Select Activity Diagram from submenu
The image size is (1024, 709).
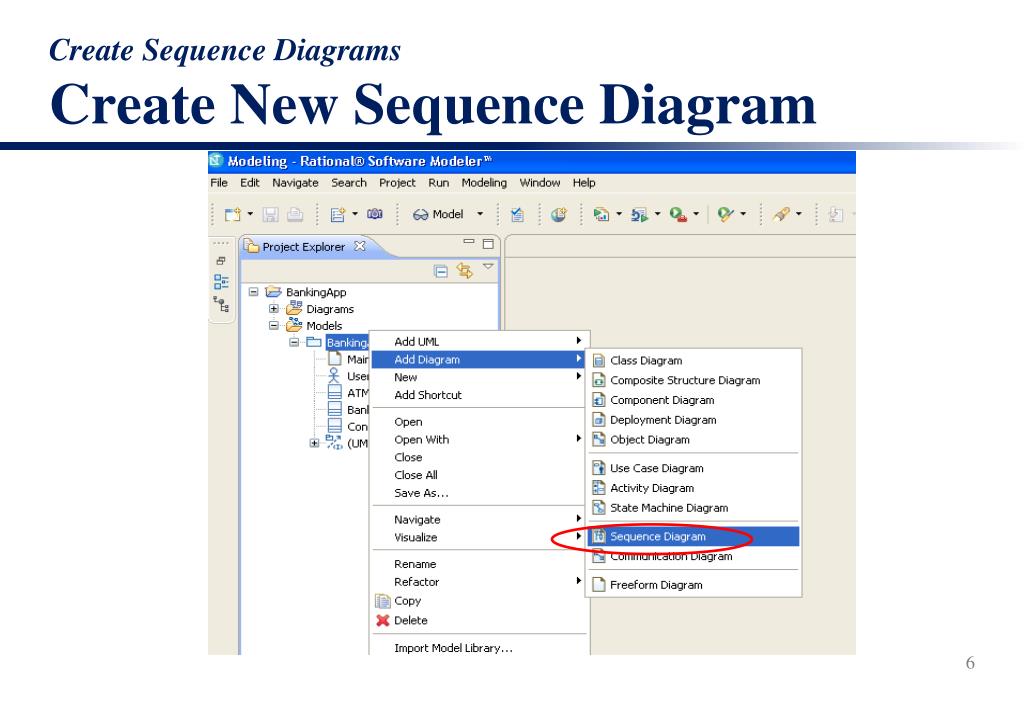click(x=695, y=488)
